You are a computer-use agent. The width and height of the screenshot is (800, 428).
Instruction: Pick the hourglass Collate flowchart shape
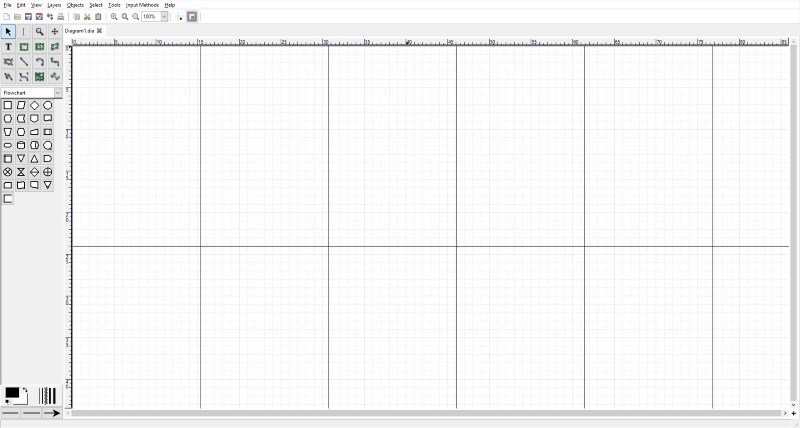21,172
